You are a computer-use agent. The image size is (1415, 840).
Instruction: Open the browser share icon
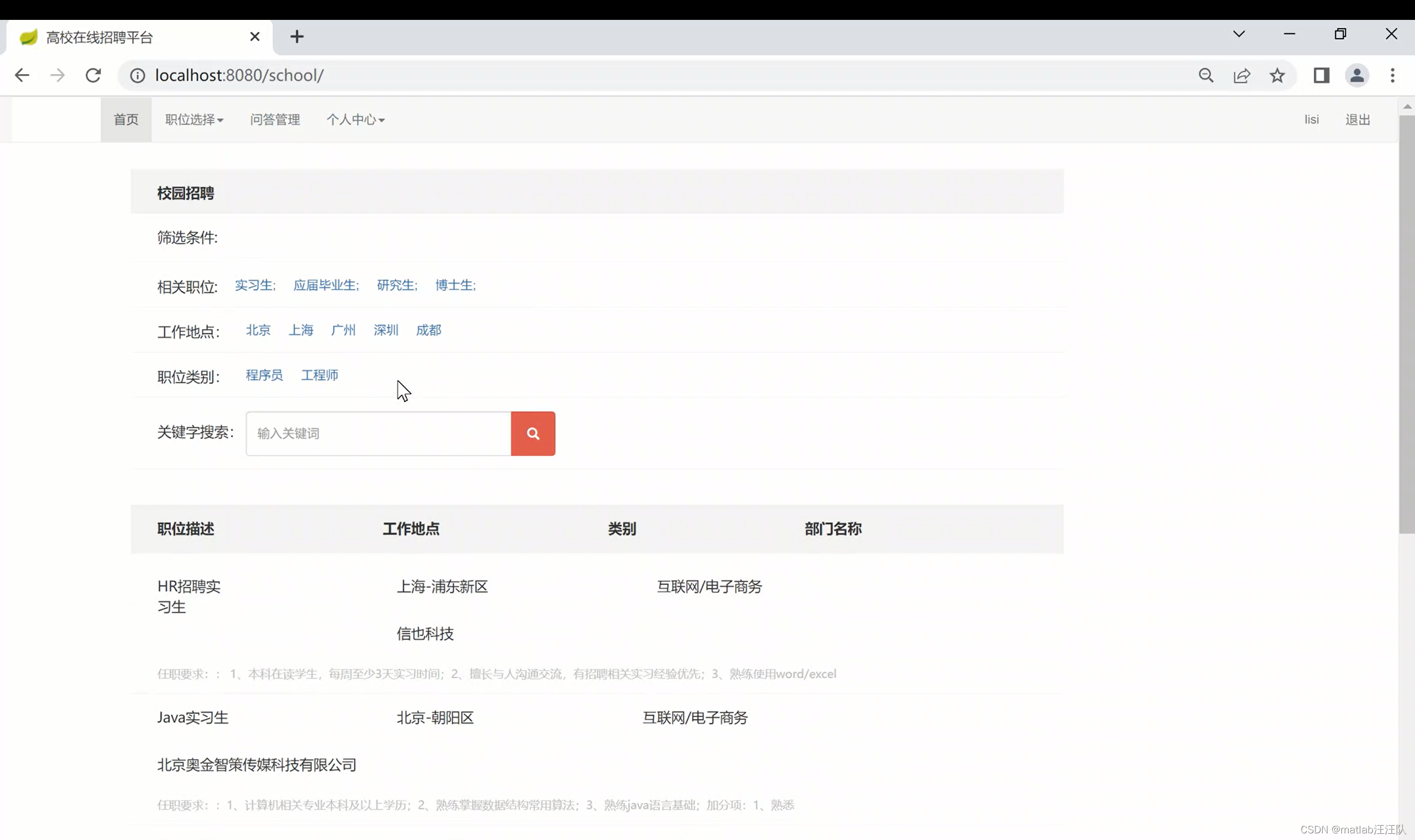click(1241, 75)
